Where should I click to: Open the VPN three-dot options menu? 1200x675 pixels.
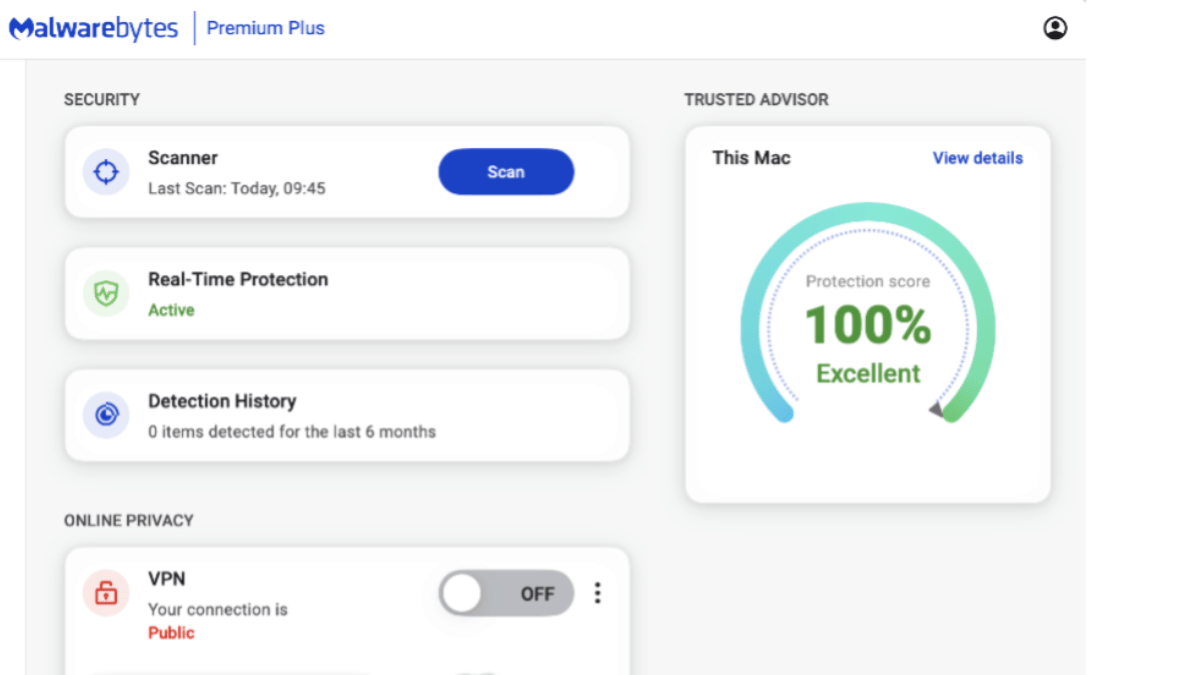point(597,593)
